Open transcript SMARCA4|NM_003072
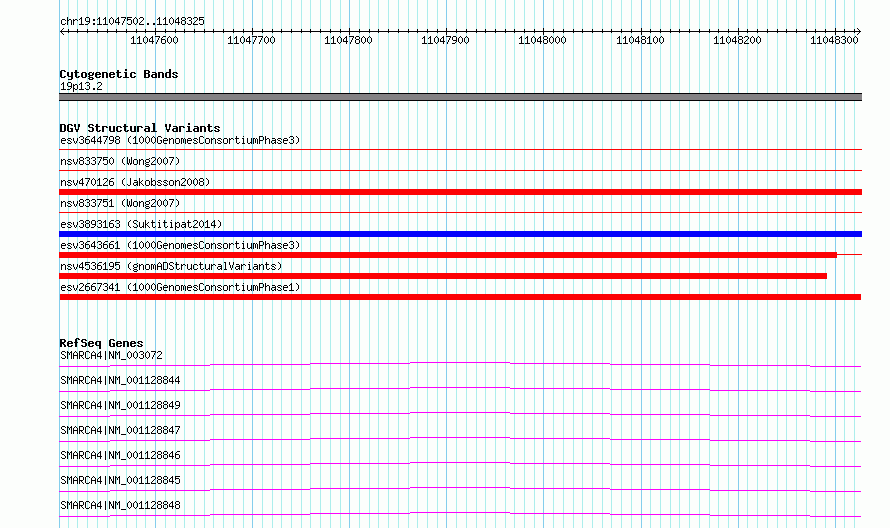 (x=111, y=355)
